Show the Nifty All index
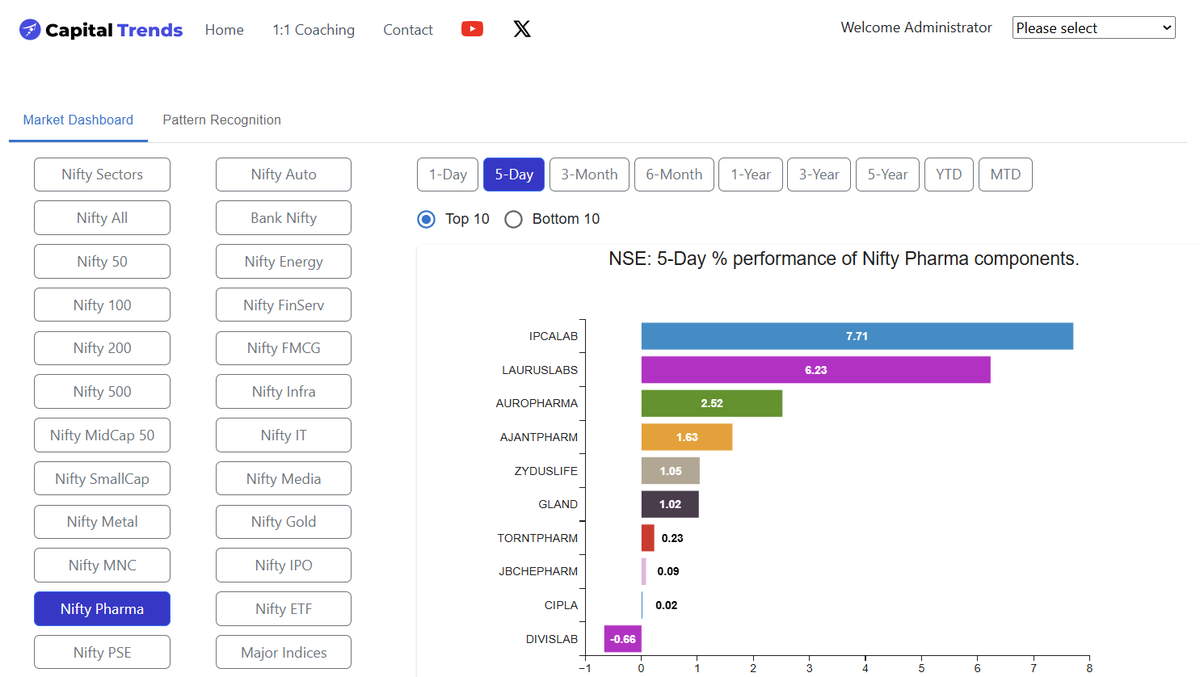The image size is (1200, 677). click(x=102, y=218)
